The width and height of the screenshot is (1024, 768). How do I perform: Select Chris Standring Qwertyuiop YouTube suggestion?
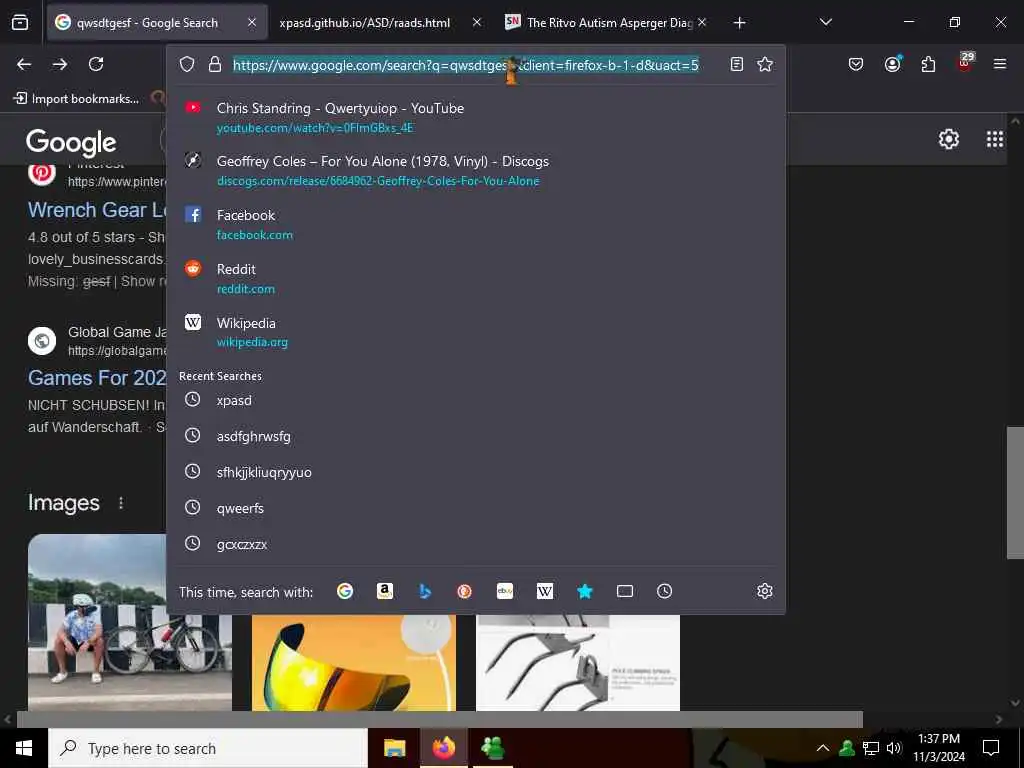click(x=475, y=117)
